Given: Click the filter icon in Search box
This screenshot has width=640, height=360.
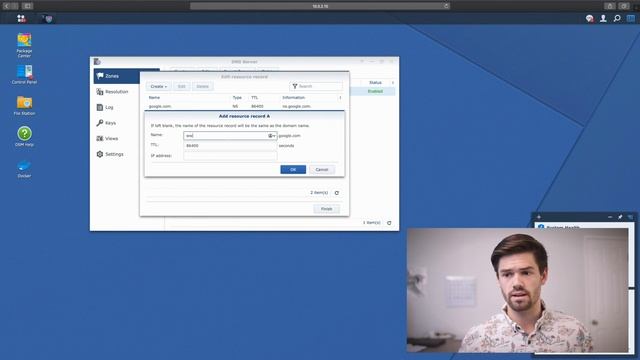Looking at the screenshot, I should click(x=295, y=86).
